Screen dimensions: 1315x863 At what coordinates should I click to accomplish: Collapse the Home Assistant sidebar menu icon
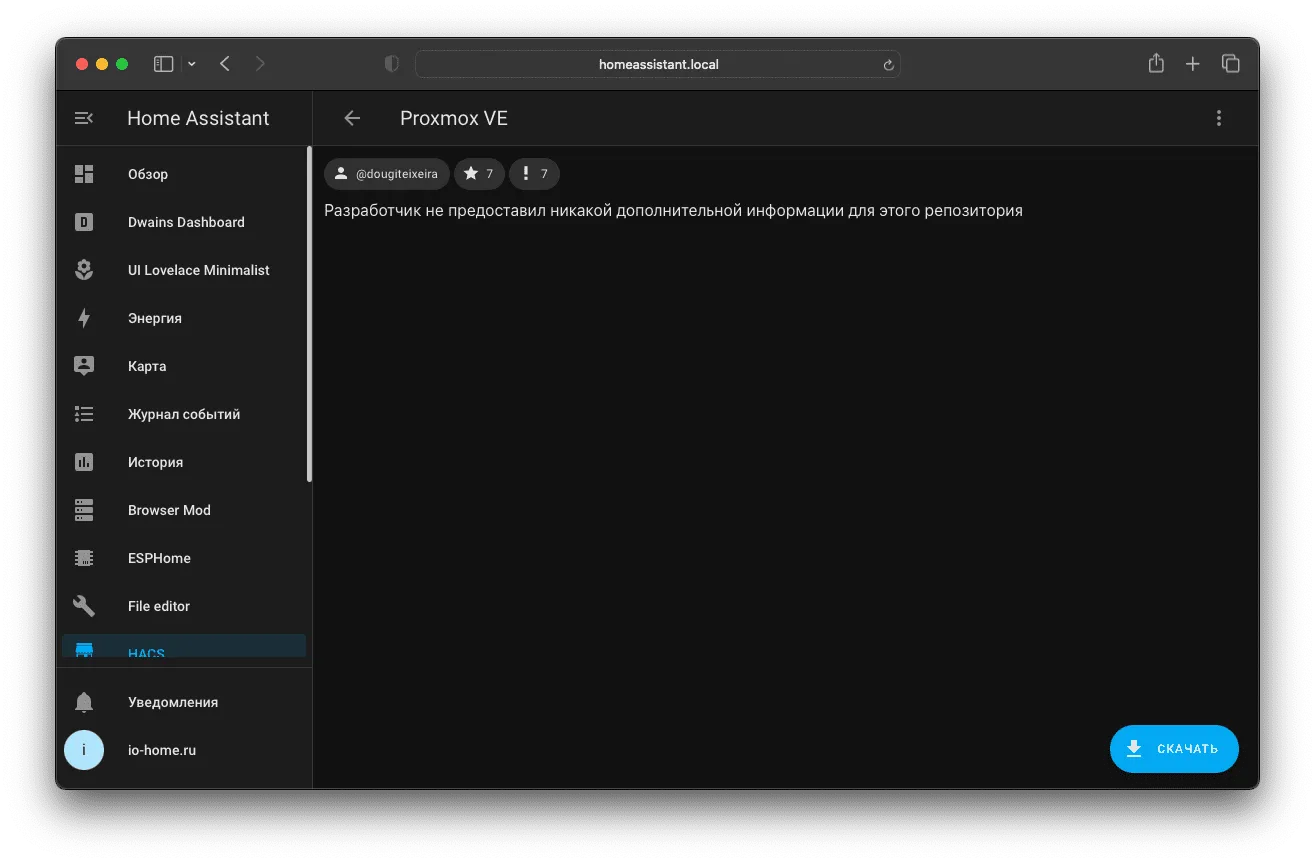(84, 118)
